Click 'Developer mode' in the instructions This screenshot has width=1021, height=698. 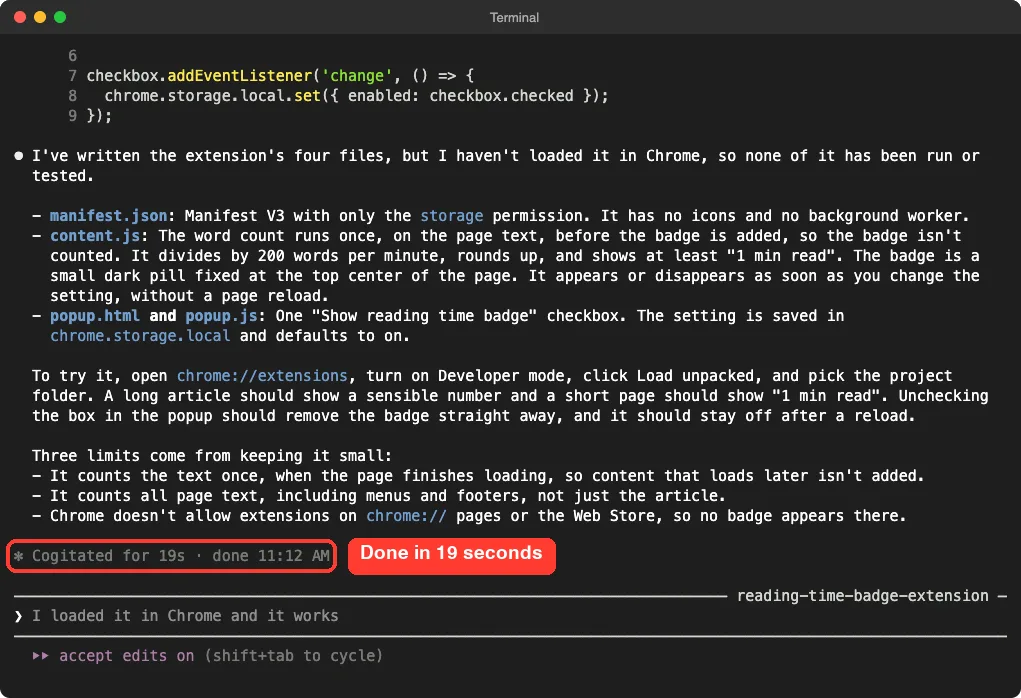(x=501, y=376)
